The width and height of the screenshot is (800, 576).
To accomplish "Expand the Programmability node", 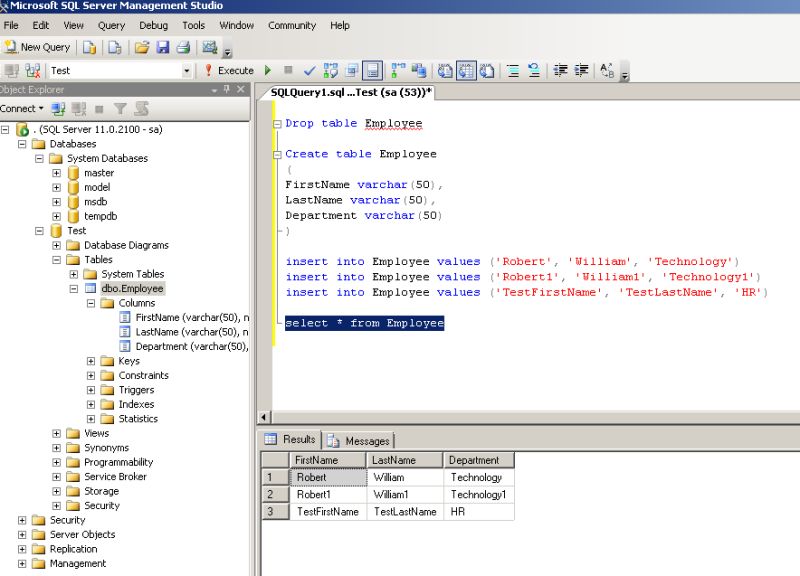I will click(59, 462).
